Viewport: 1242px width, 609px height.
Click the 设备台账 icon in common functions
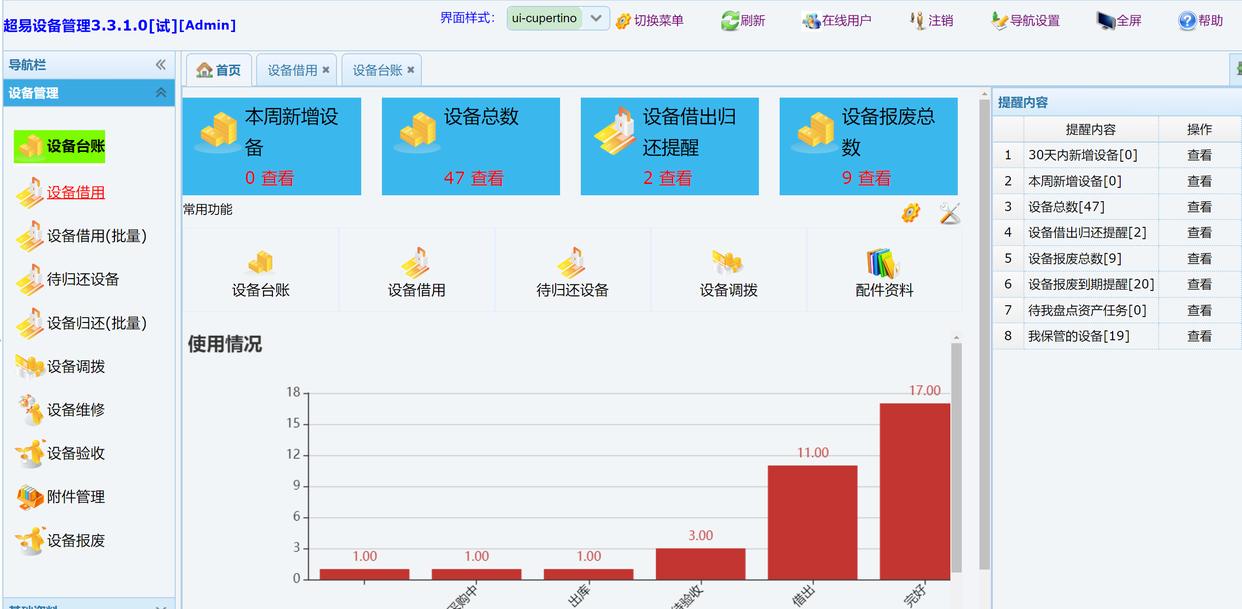[260, 263]
